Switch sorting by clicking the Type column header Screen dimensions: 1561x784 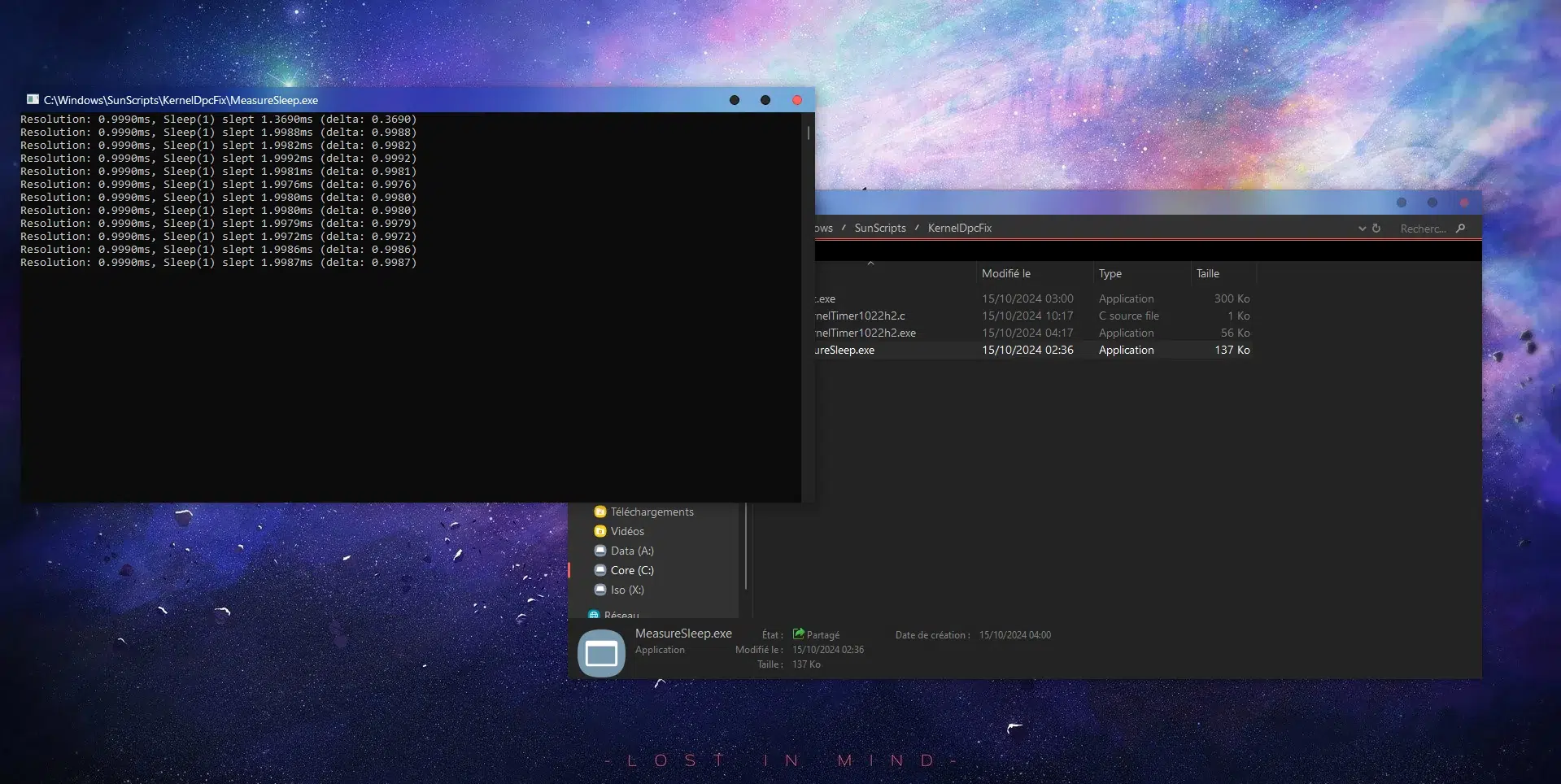[1110, 273]
